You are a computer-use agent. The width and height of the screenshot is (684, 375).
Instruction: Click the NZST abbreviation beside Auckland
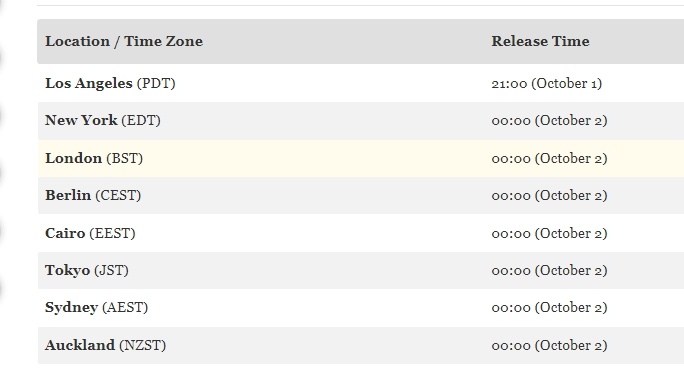[143, 345]
